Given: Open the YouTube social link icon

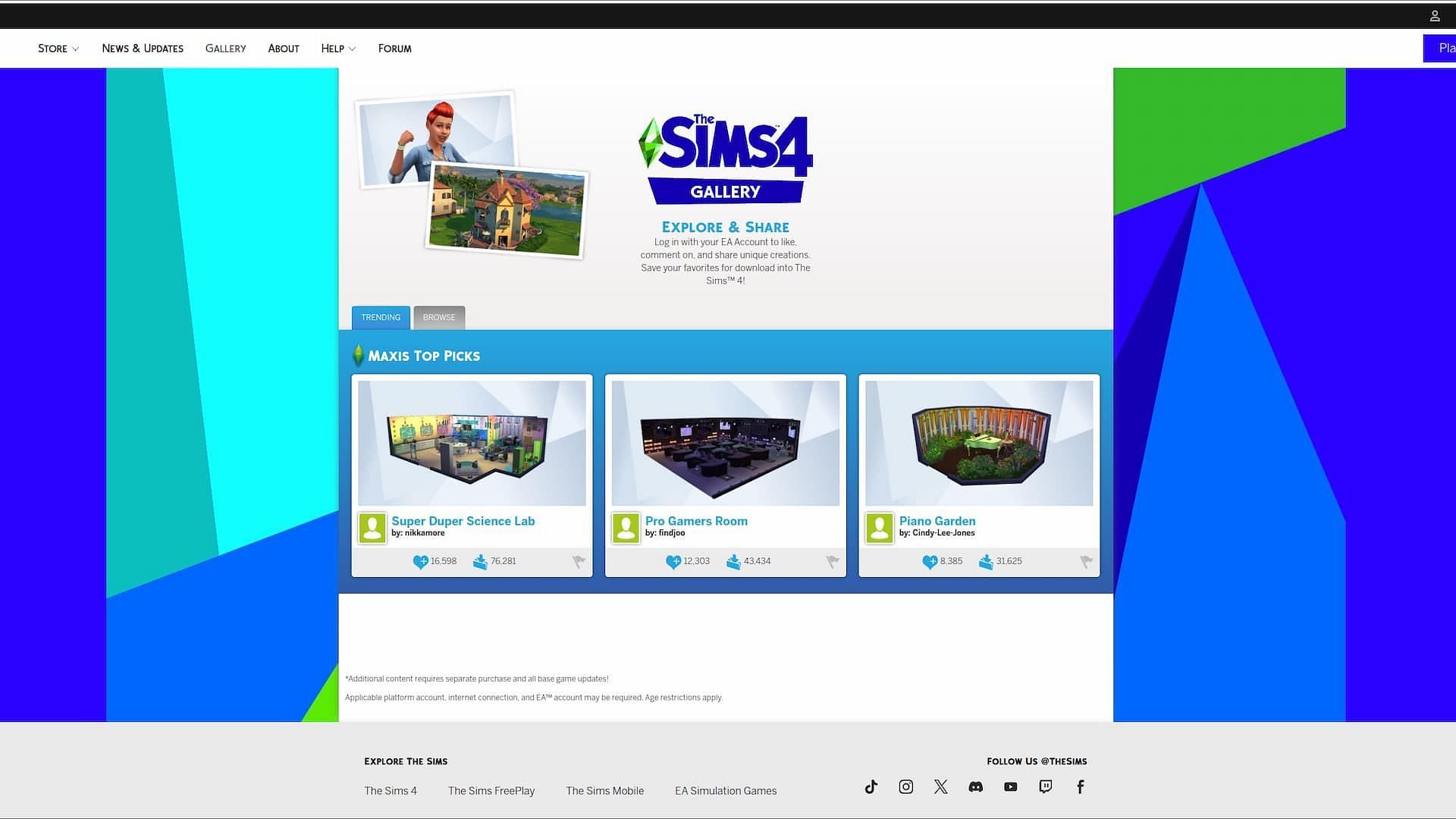Looking at the screenshot, I should click(x=1010, y=786).
